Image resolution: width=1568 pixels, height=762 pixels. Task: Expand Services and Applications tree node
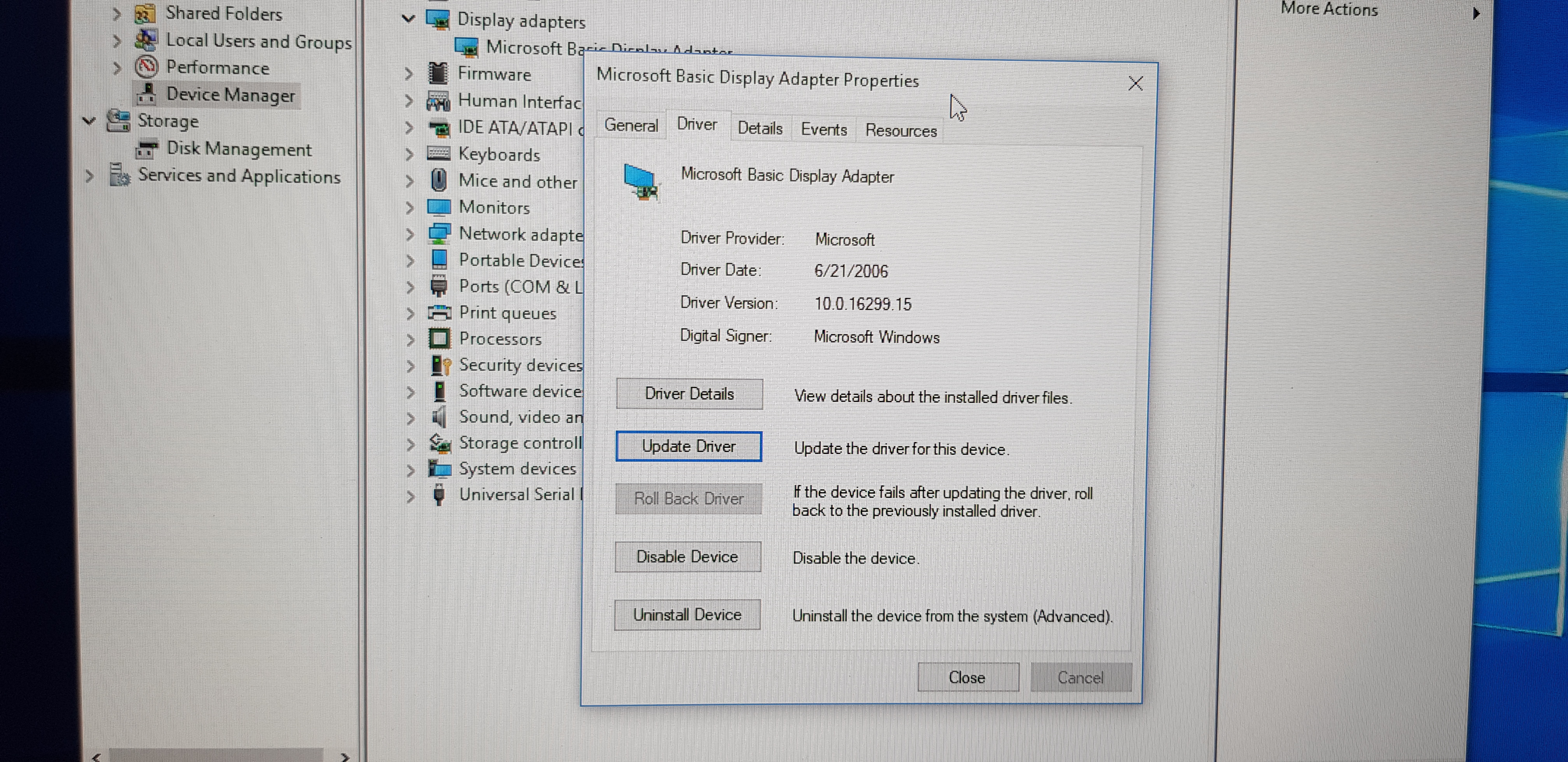[90, 177]
